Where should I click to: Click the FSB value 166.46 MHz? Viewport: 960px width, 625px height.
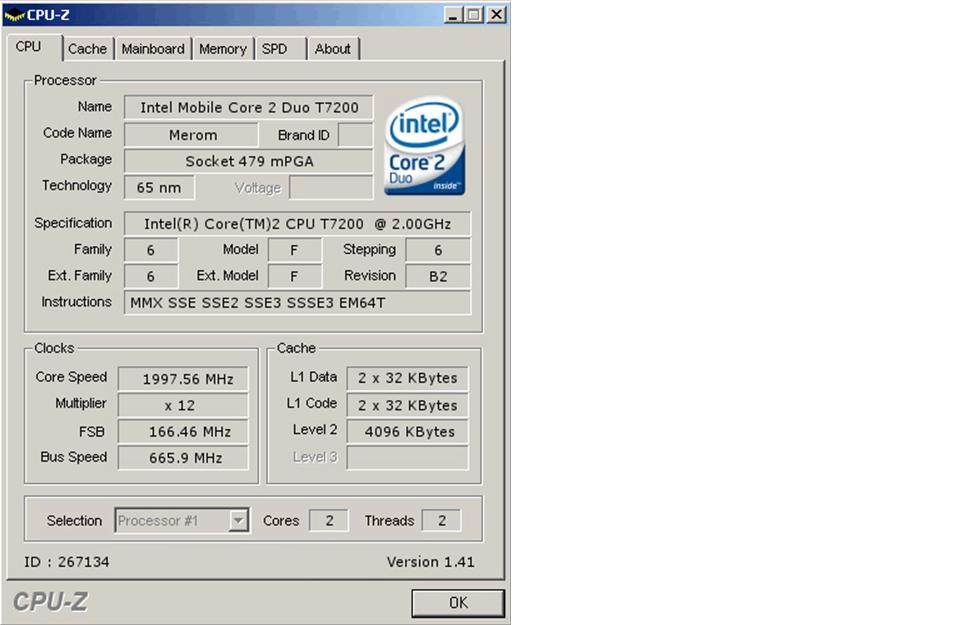[x=183, y=432]
